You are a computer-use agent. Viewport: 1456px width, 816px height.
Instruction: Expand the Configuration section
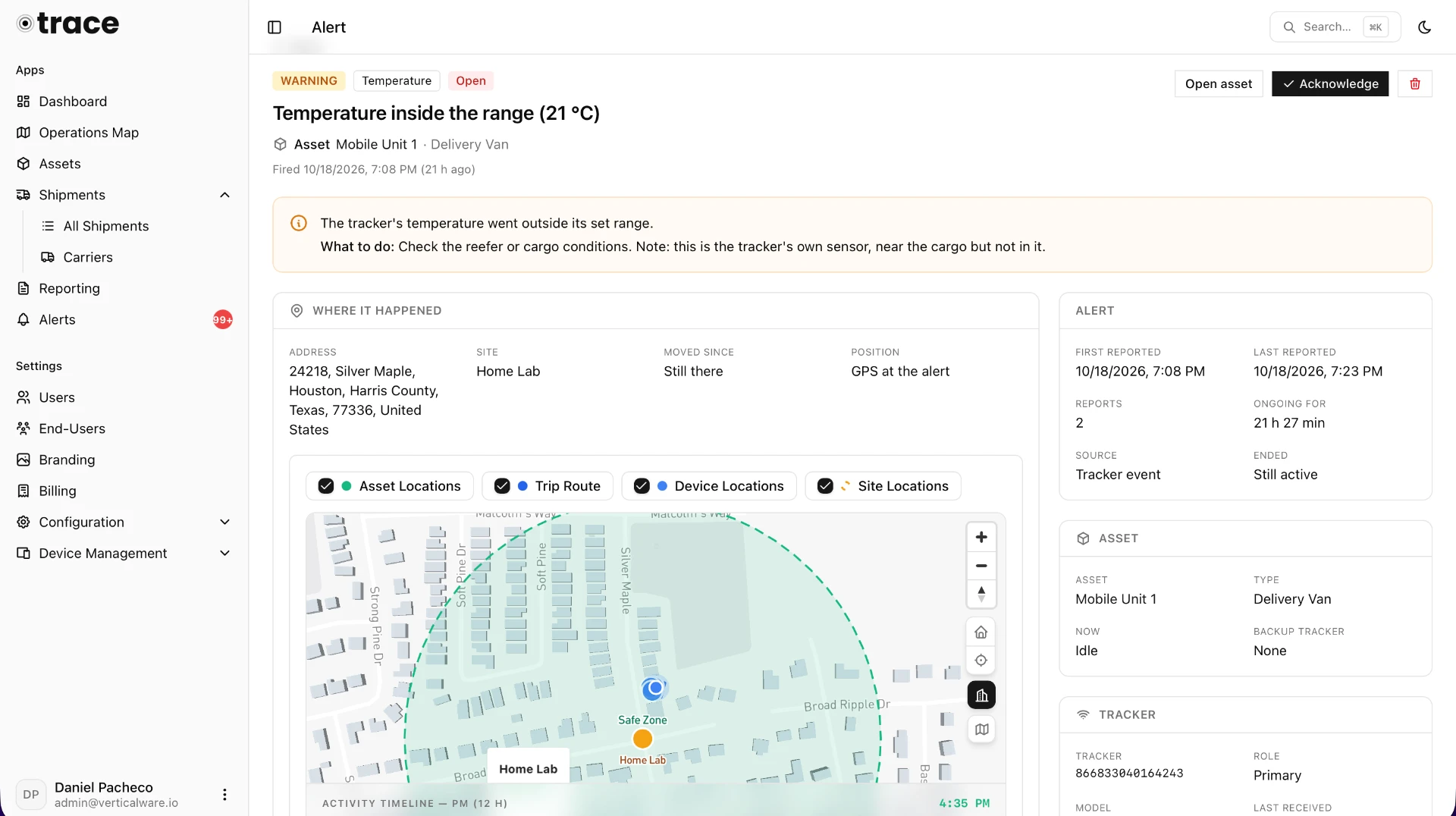tap(124, 522)
